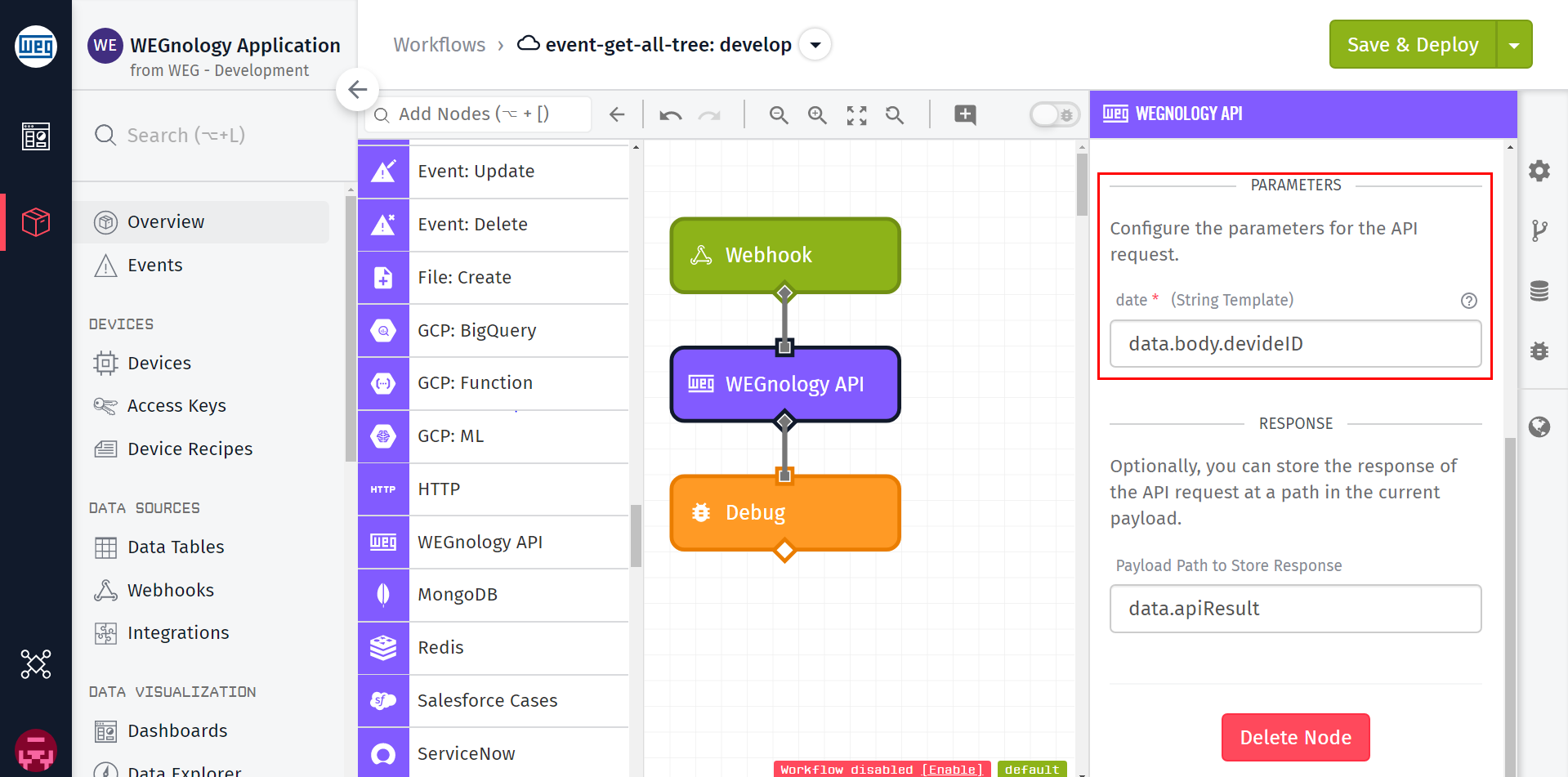
Task: Go to the Workflows breadcrumb
Action: click(x=439, y=45)
